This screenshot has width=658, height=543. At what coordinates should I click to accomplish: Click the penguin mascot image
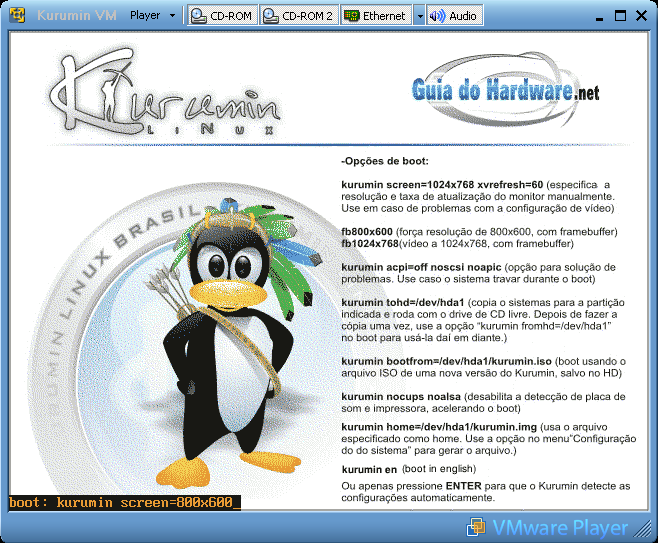235,344
